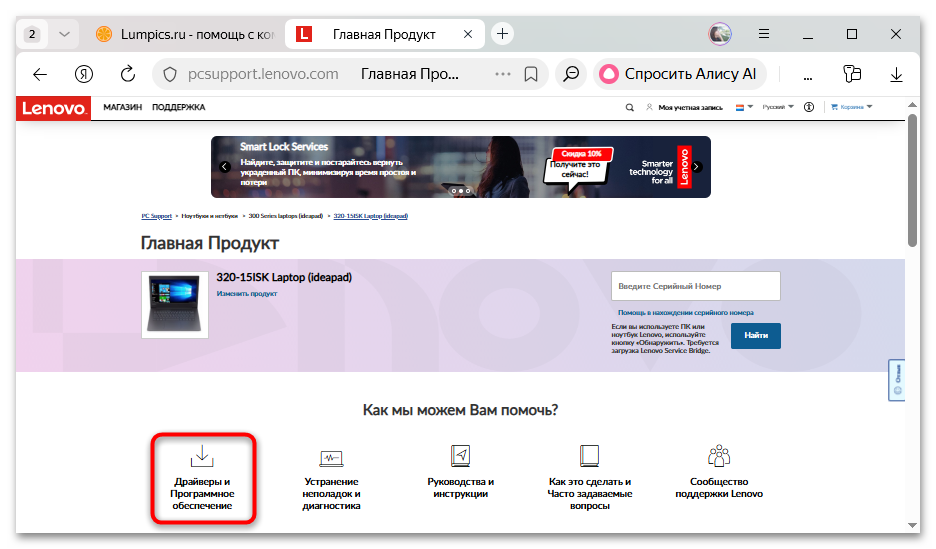This screenshot has width=936, height=549.
Task: Click pcsupport.lenovo.com address text
Action: click(x=263, y=74)
